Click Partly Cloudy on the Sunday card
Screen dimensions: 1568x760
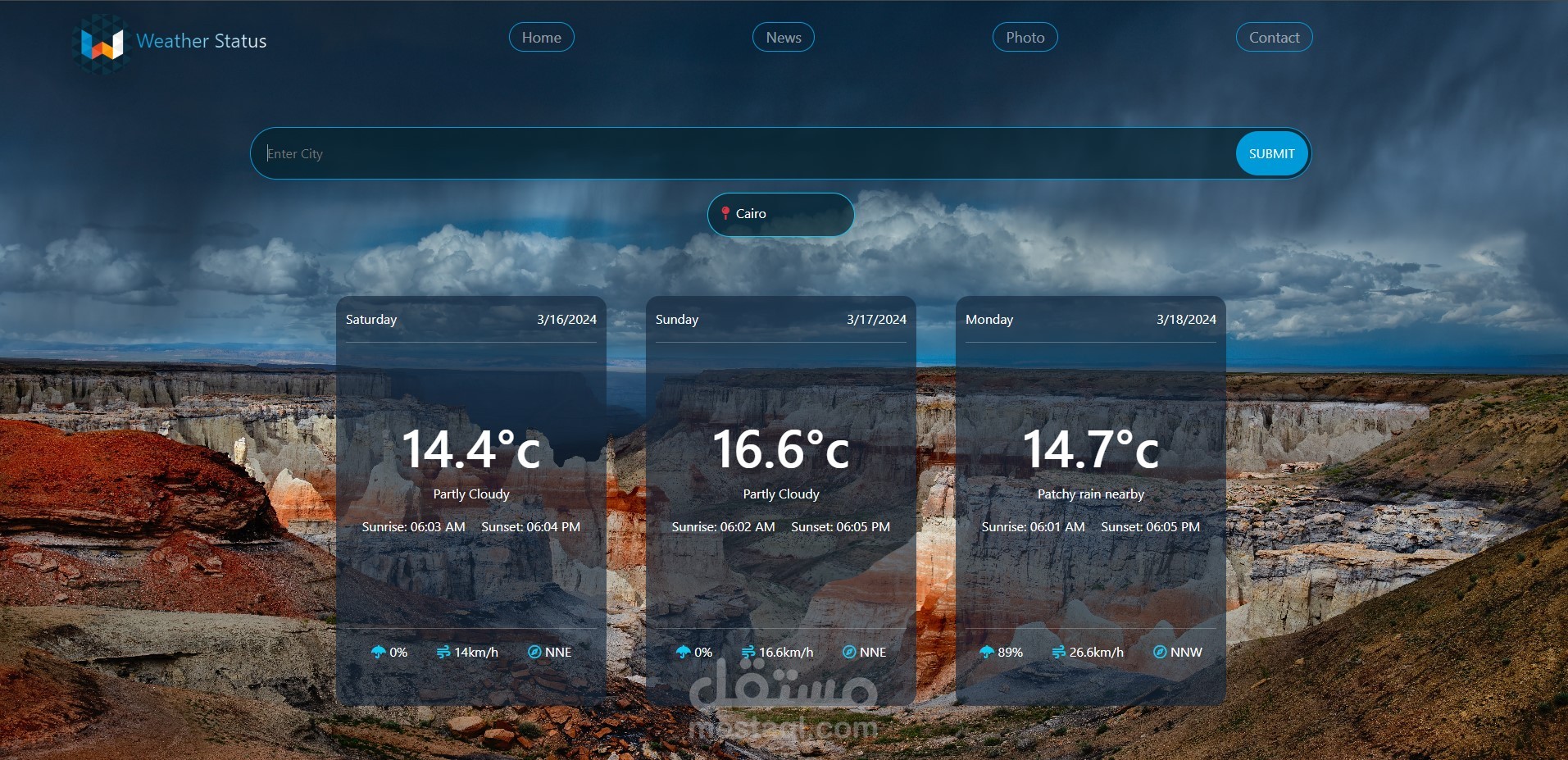click(781, 494)
